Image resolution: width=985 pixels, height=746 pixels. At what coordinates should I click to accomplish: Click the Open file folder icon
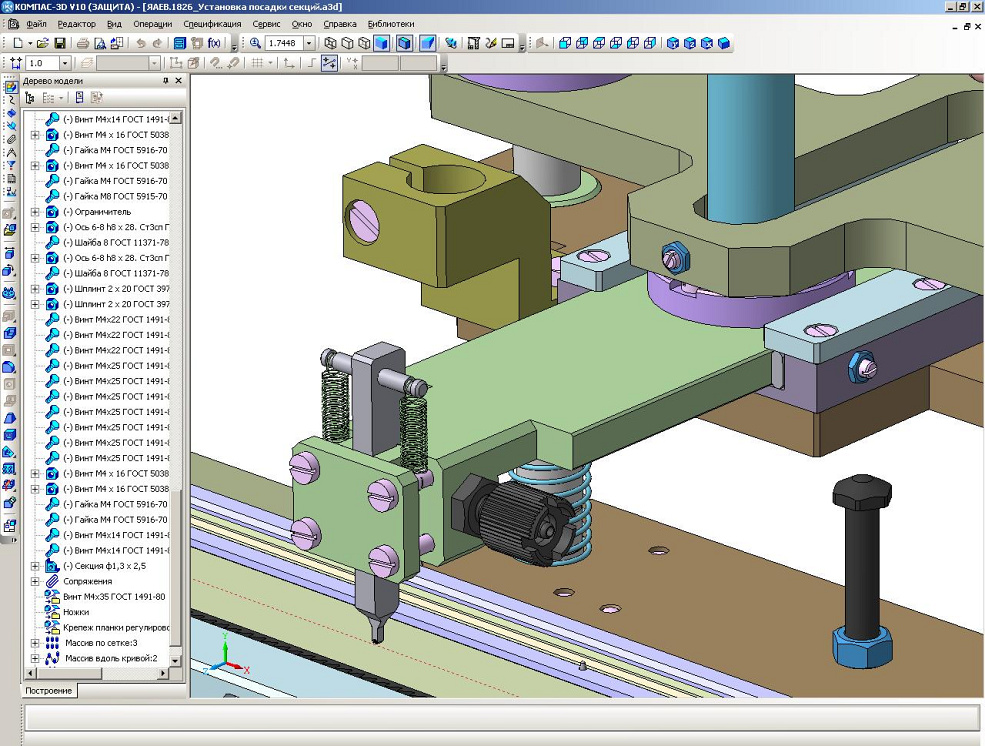(43, 44)
